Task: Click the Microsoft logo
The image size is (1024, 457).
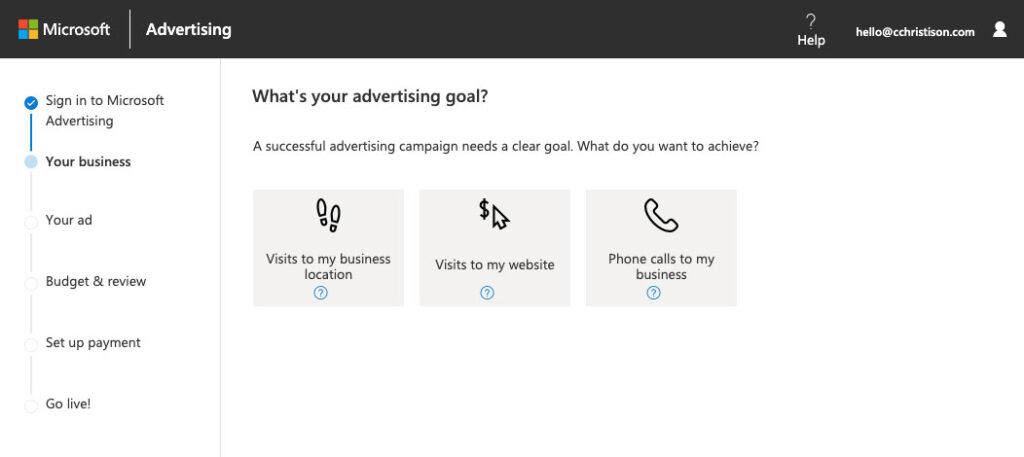Action: (x=64, y=29)
